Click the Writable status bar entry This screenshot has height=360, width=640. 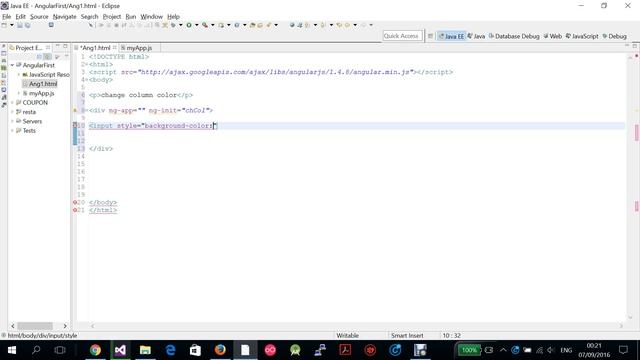[x=347, y=336]
